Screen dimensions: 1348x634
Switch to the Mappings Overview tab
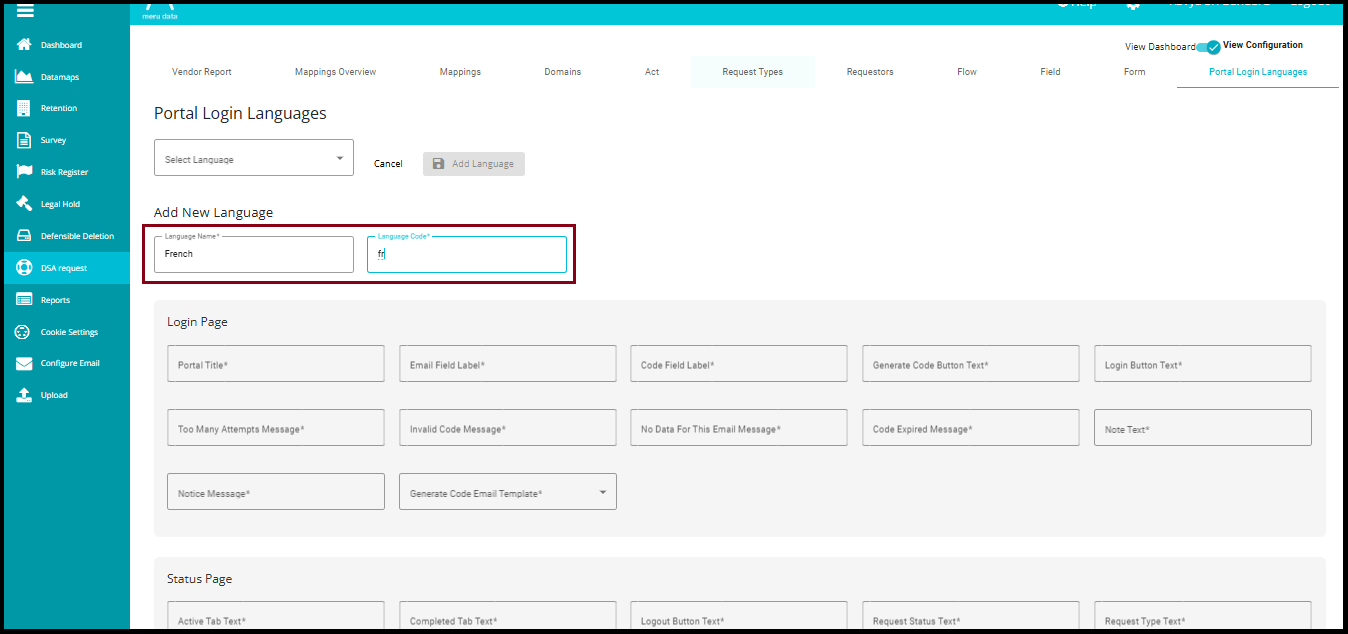click(335, 72)
